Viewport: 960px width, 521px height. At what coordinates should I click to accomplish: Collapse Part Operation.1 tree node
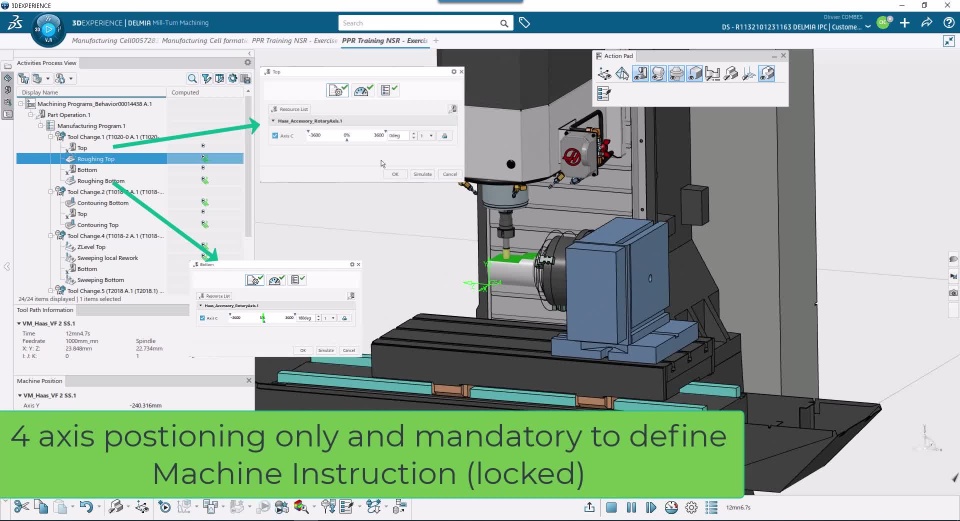(x=31, y=115)
